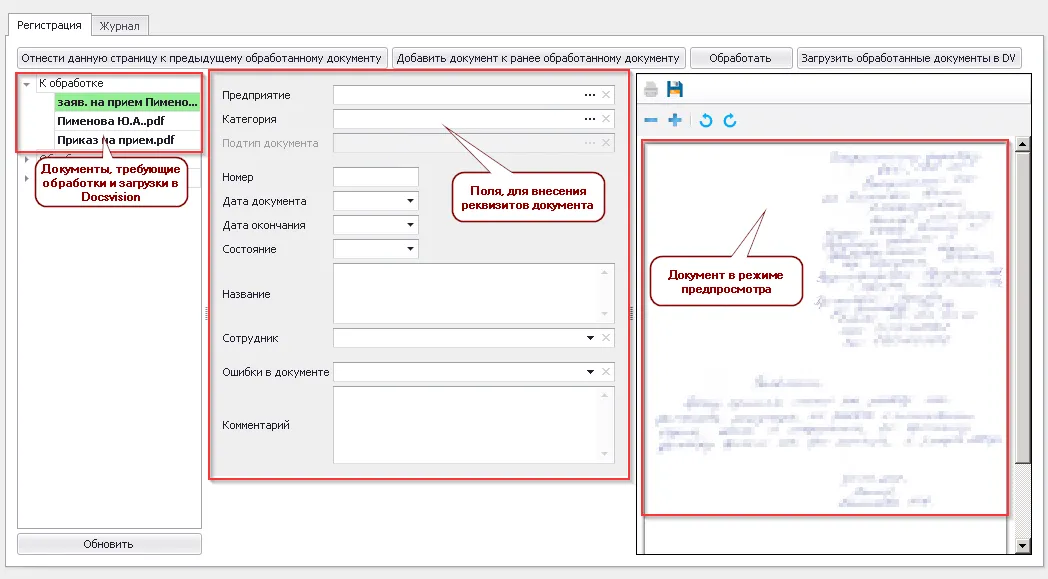The image size is (1048, 579).
Task: Select the Регистрация tab
Action: click(x=50, y=25)
